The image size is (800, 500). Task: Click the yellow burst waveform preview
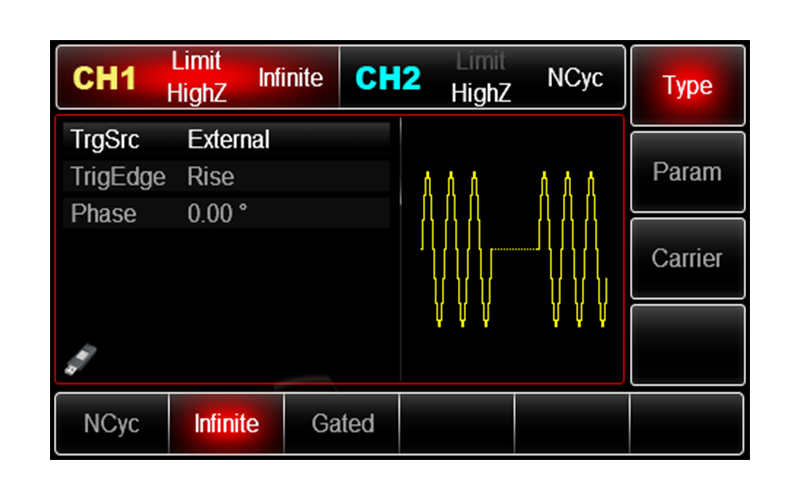514,249
